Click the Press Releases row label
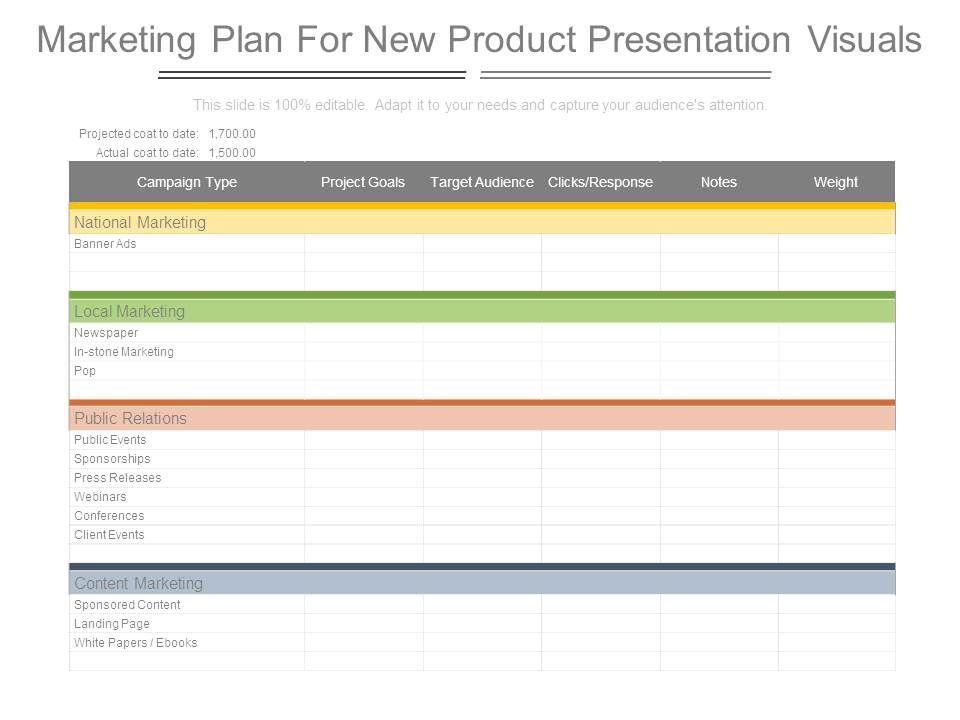This screenshot has height=720, width=960. pos(117,478)
